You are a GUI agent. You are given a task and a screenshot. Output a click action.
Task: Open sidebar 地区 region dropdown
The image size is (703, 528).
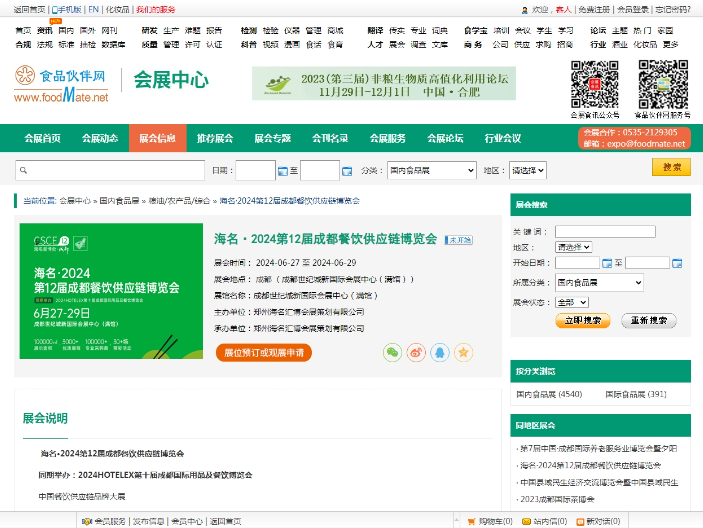tap(573, 247)
